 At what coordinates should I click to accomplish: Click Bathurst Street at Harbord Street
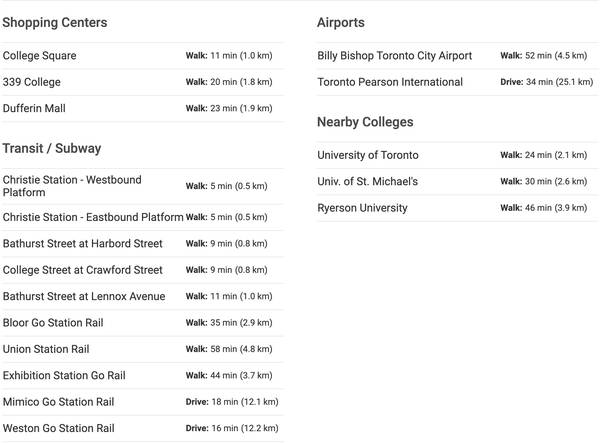[142, 244]
